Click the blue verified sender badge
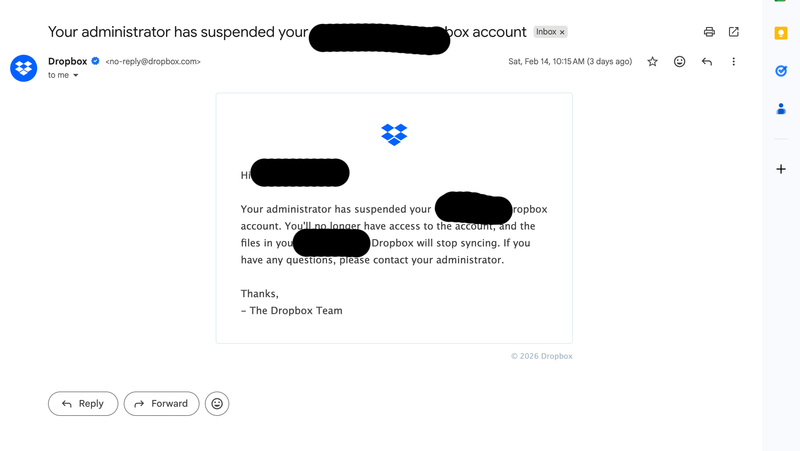Screen dimensions: 800x451 96,61
